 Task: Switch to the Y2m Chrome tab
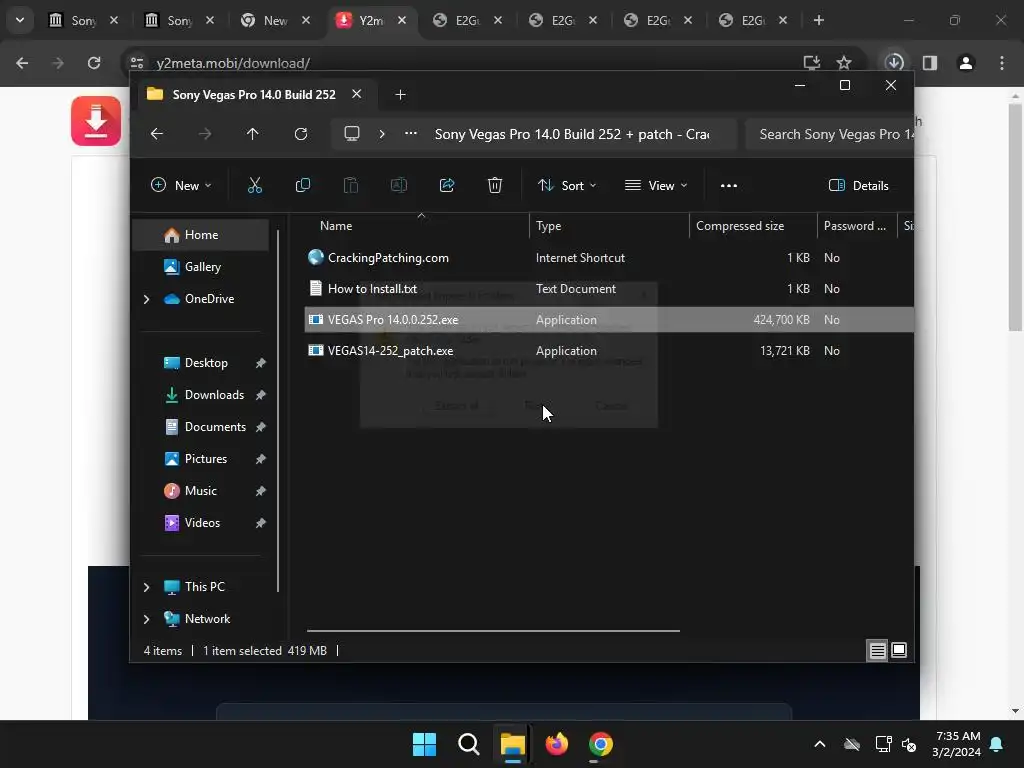click(370, 20)
